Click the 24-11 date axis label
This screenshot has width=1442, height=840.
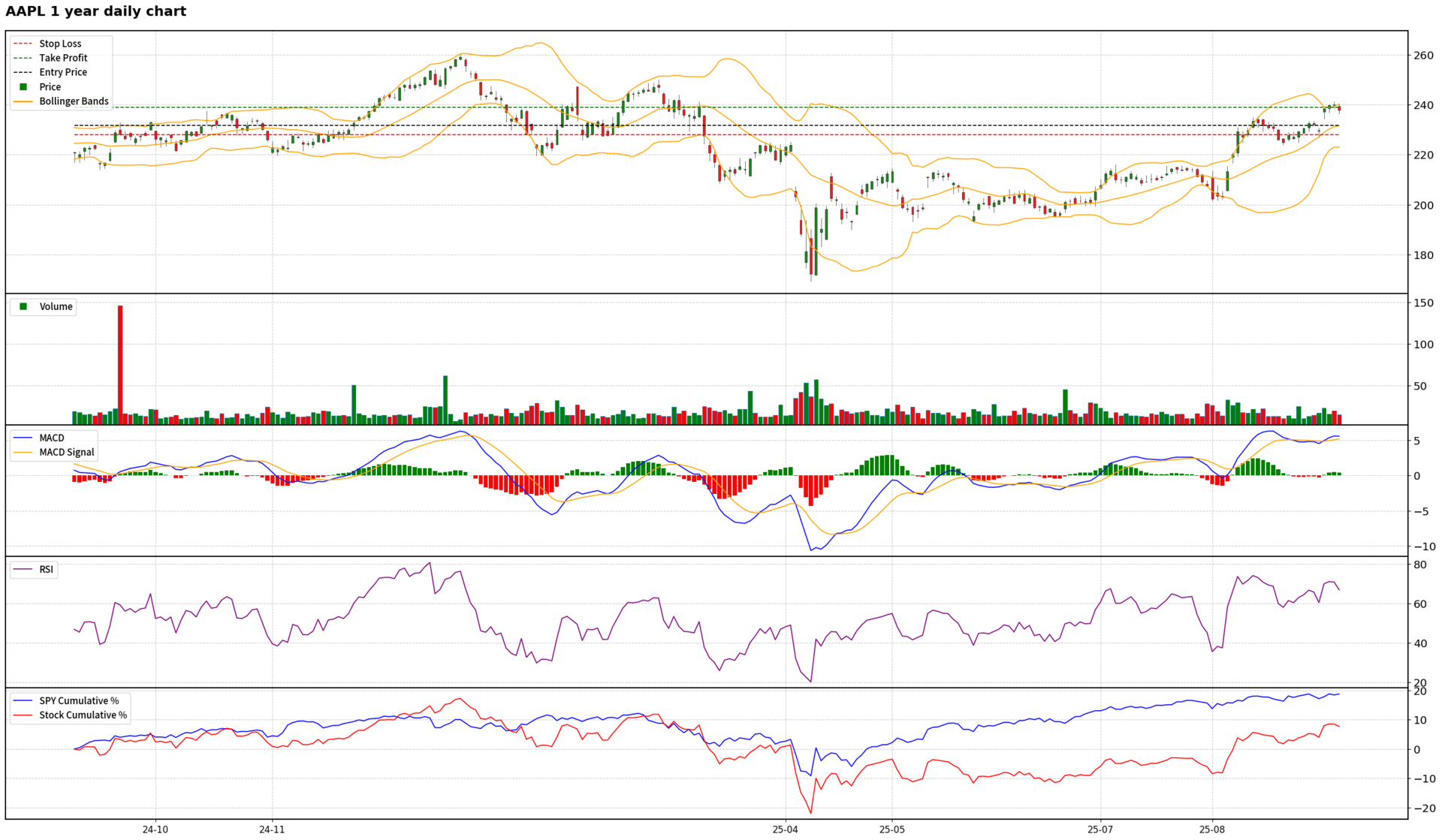click(272, 829)
